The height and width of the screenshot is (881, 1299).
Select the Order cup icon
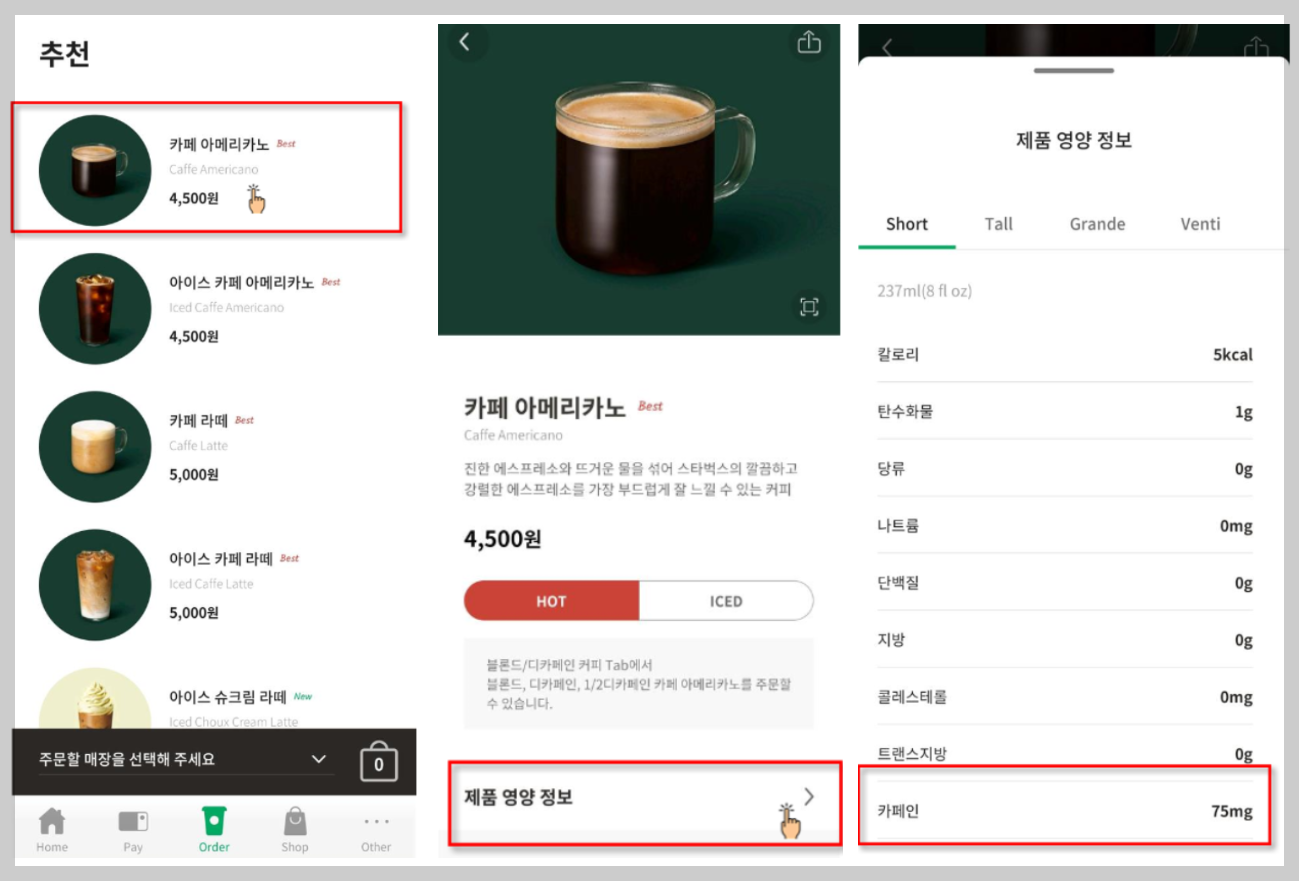[x=213, y=821]
